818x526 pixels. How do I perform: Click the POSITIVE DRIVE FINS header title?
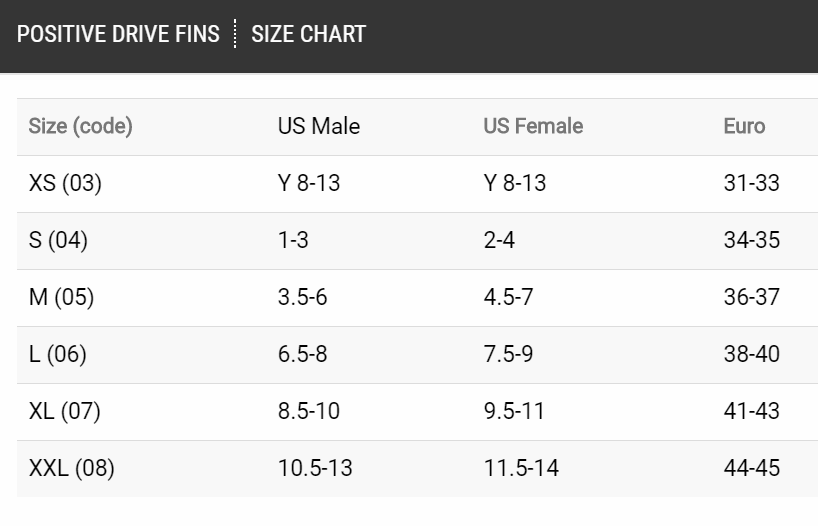click(118, 34)
